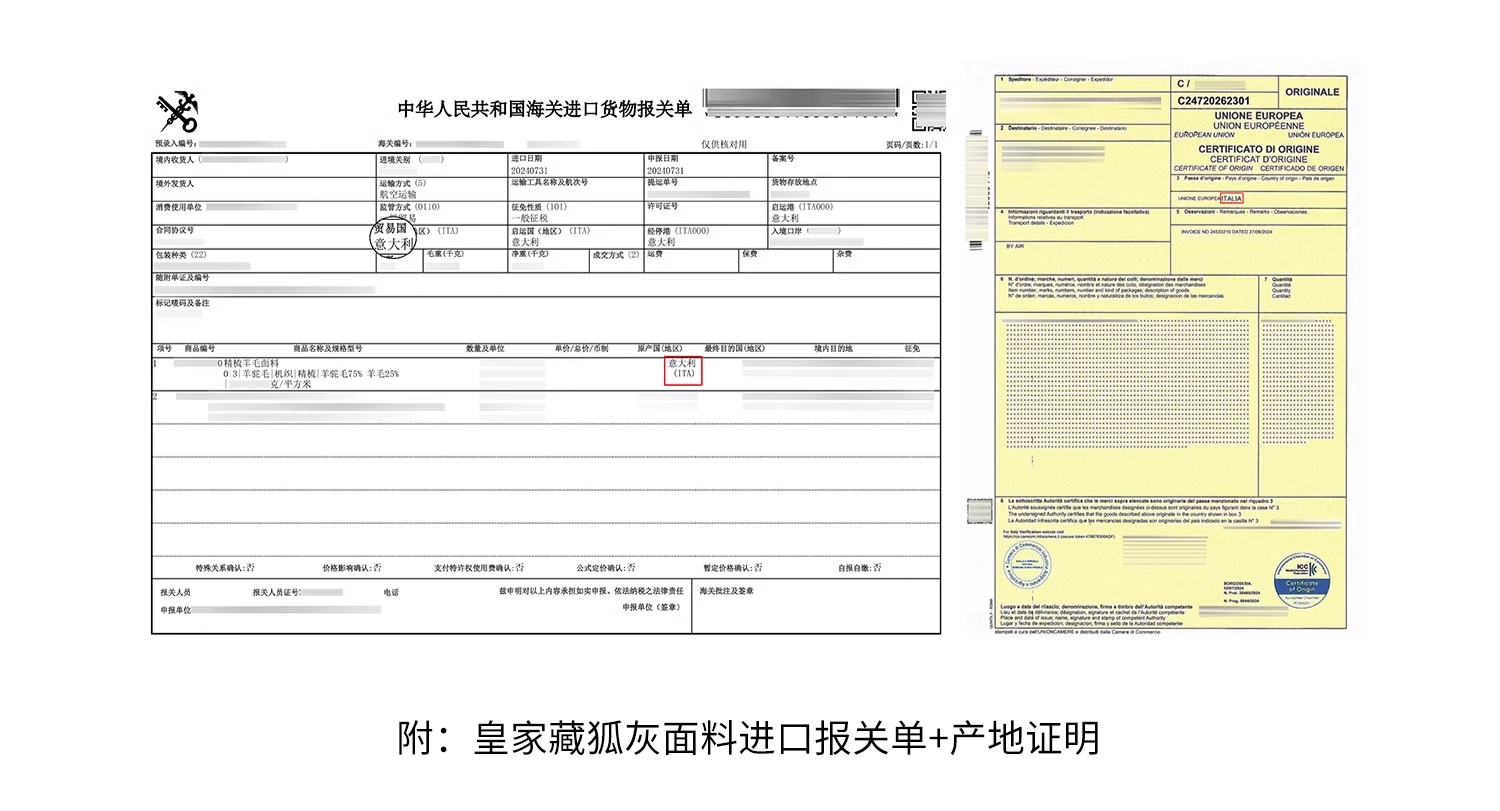1500x811 pixels.
Task: Click the 航空运输 value
Action: pos(398,195)
